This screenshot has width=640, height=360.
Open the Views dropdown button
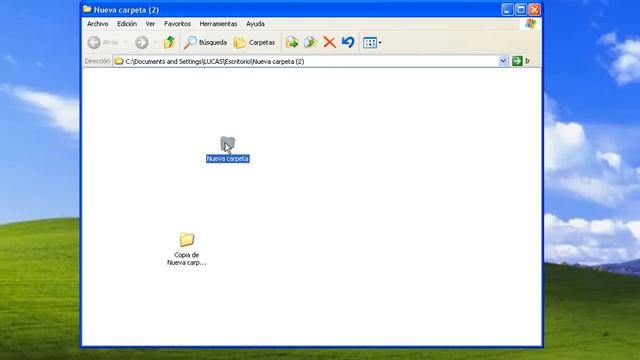(x=372, y=42)
